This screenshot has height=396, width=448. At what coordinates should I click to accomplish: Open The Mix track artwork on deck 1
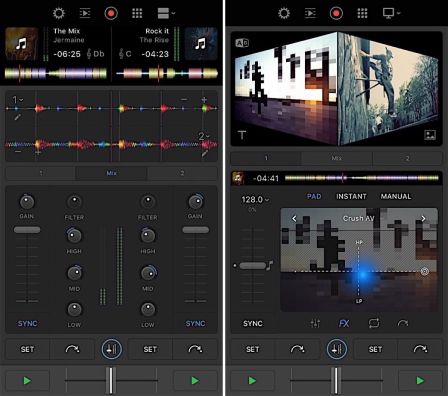(22, 44)
